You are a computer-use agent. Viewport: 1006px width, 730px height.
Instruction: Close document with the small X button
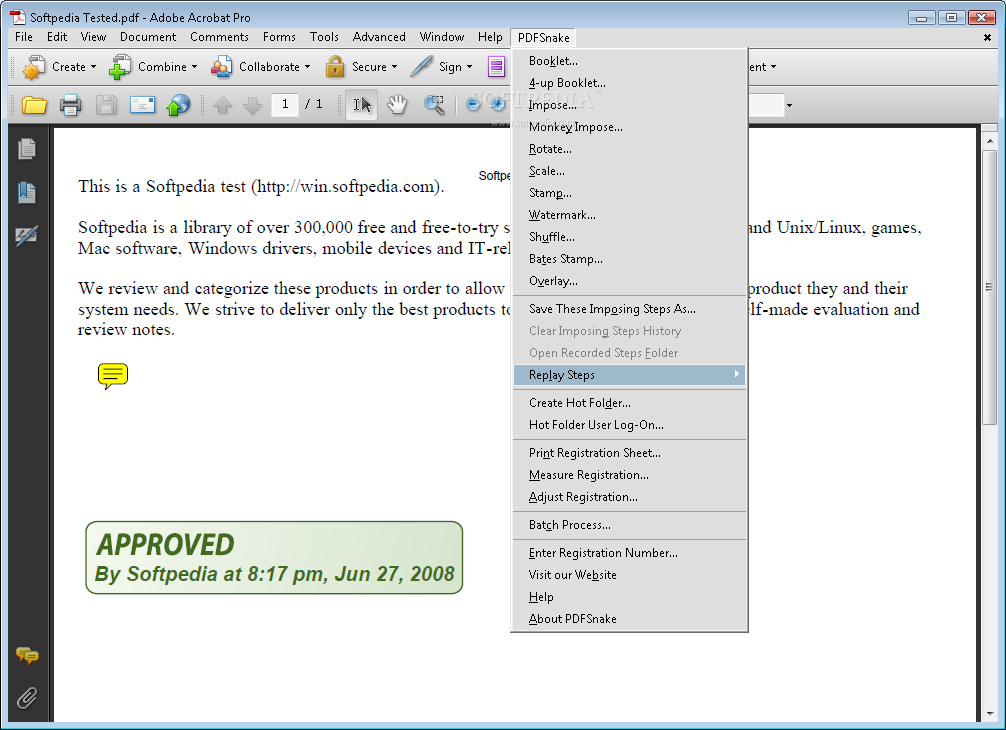pos(987,37)
